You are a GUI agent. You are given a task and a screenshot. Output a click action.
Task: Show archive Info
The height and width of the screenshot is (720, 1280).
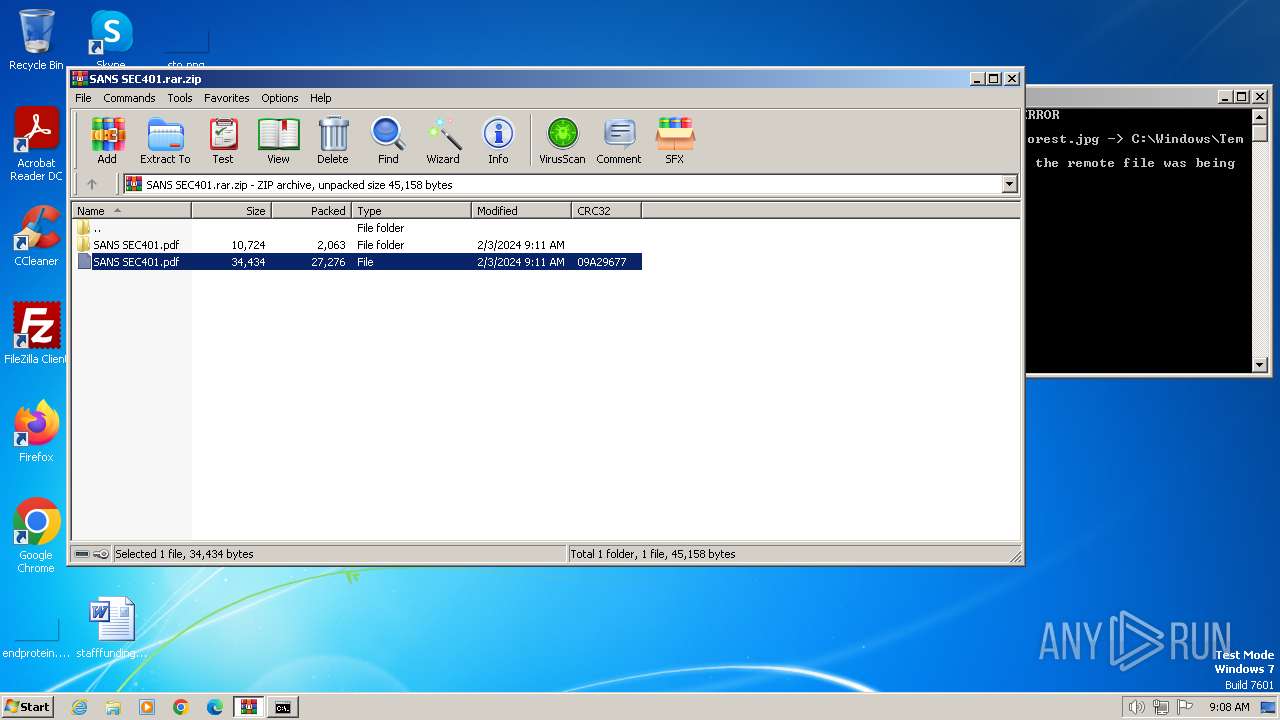point(498,140)
